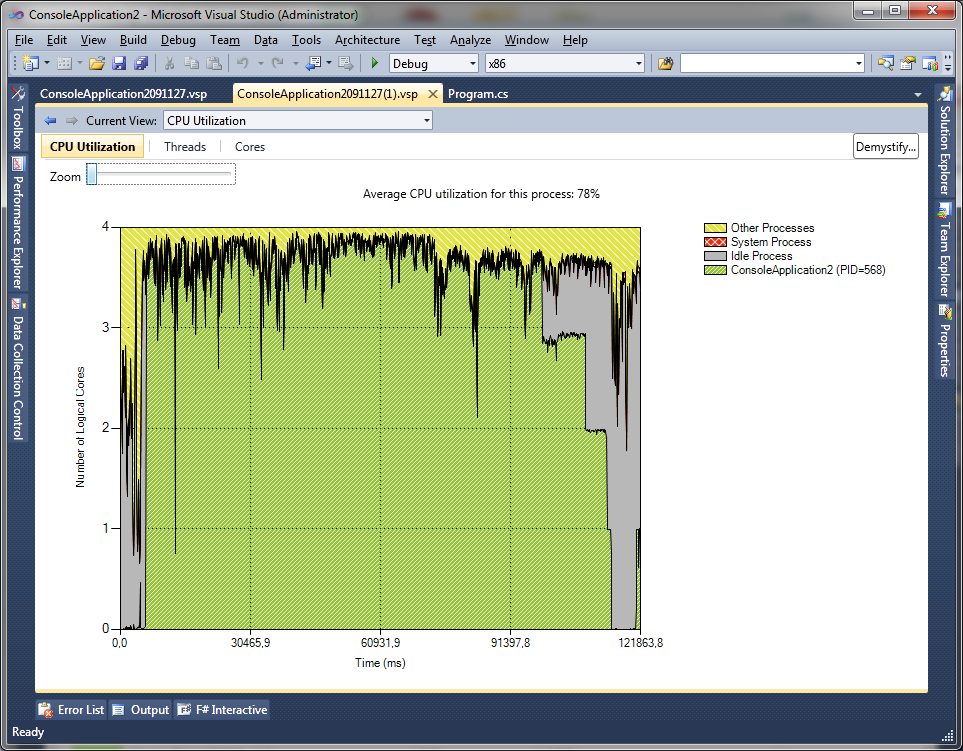Expand the toolbar options overflow arrow
Screen dimensions: 963x751
[x=948, y=63]
